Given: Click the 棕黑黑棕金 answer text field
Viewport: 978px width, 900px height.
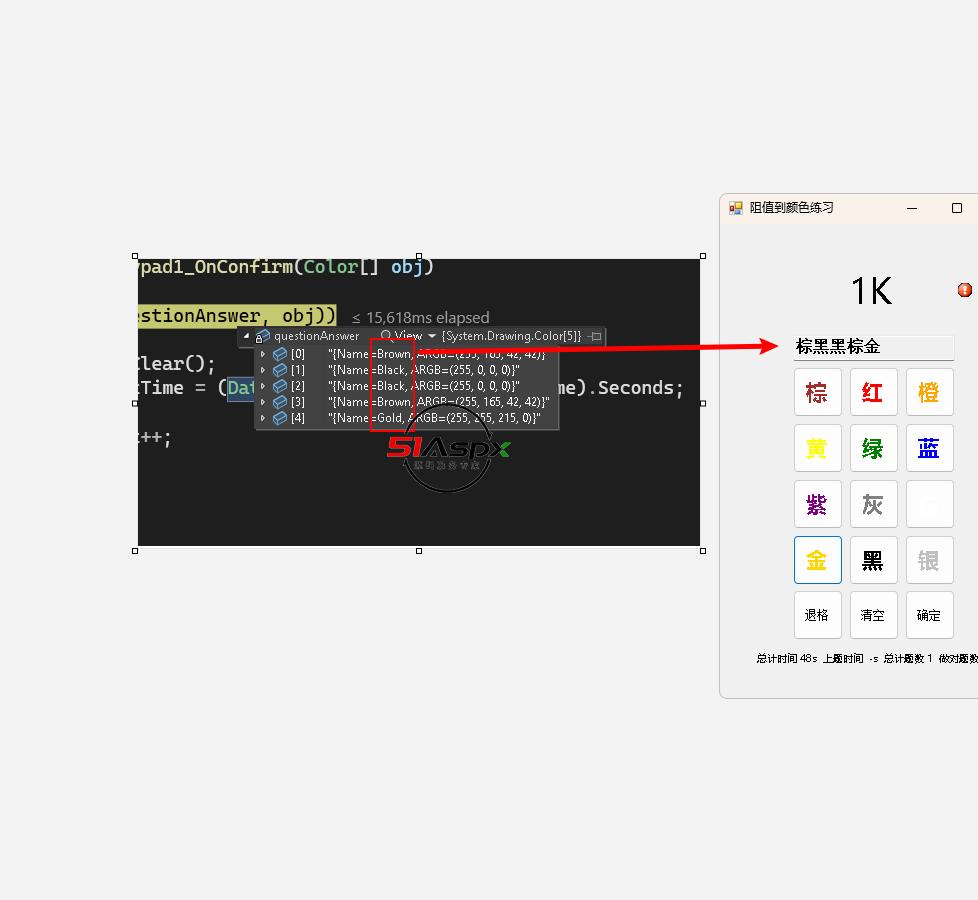Looking at the screenshot, I should 873,347.
